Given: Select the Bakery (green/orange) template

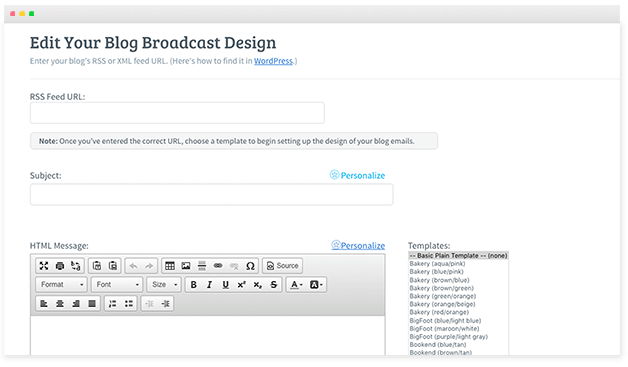Looking at the screenshot, I should coord(458,296).
